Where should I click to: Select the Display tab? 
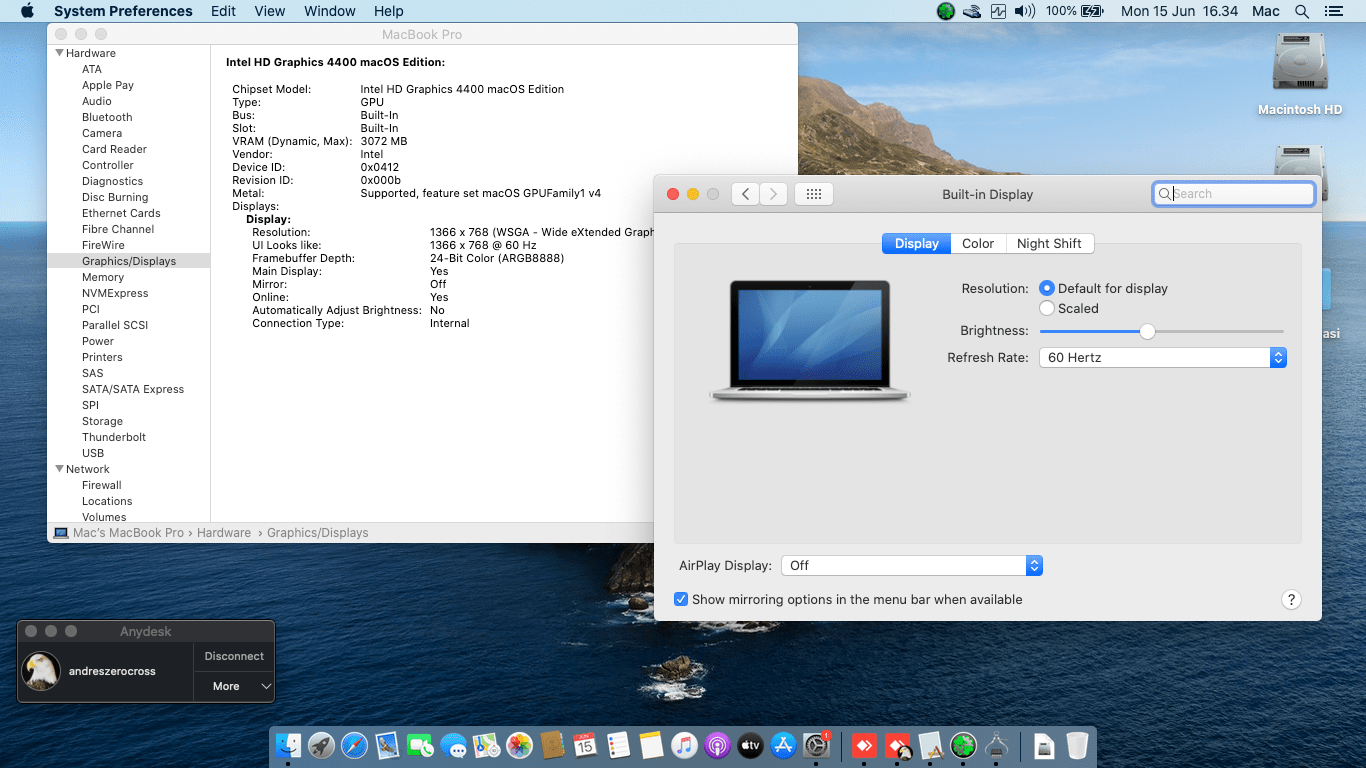916,243
